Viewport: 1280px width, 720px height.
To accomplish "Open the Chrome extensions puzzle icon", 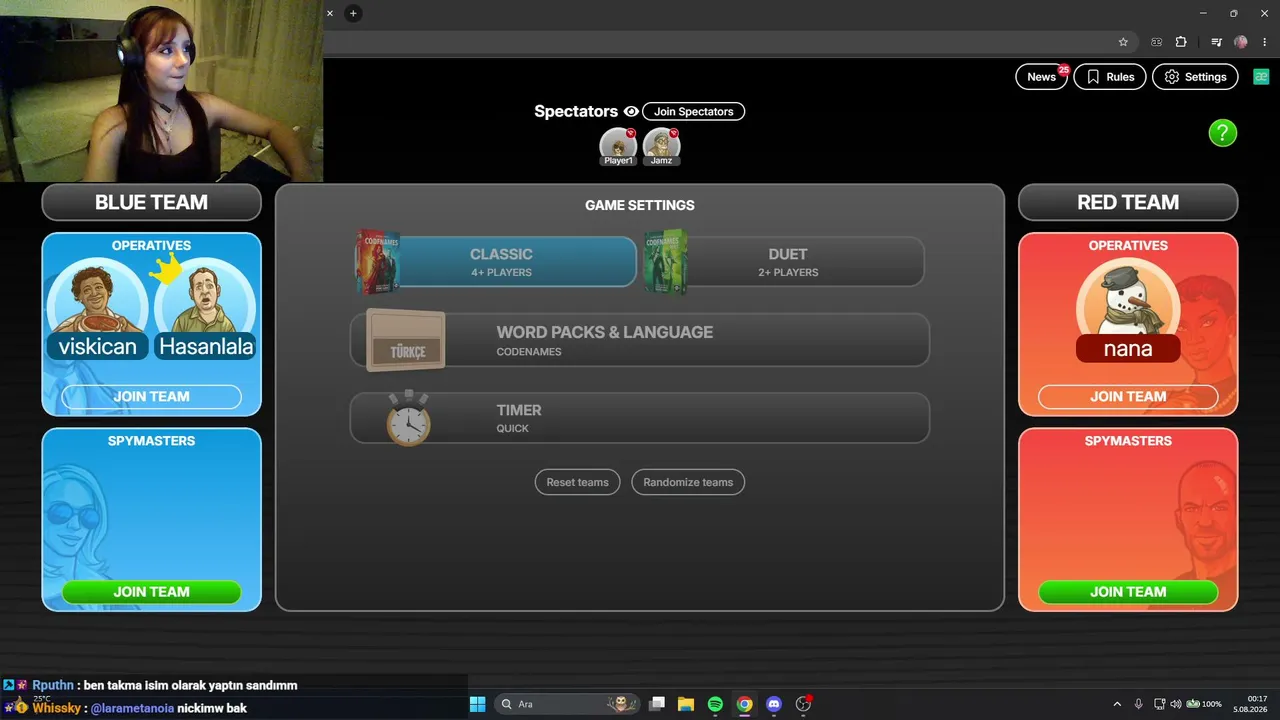I will [1181, 42].
